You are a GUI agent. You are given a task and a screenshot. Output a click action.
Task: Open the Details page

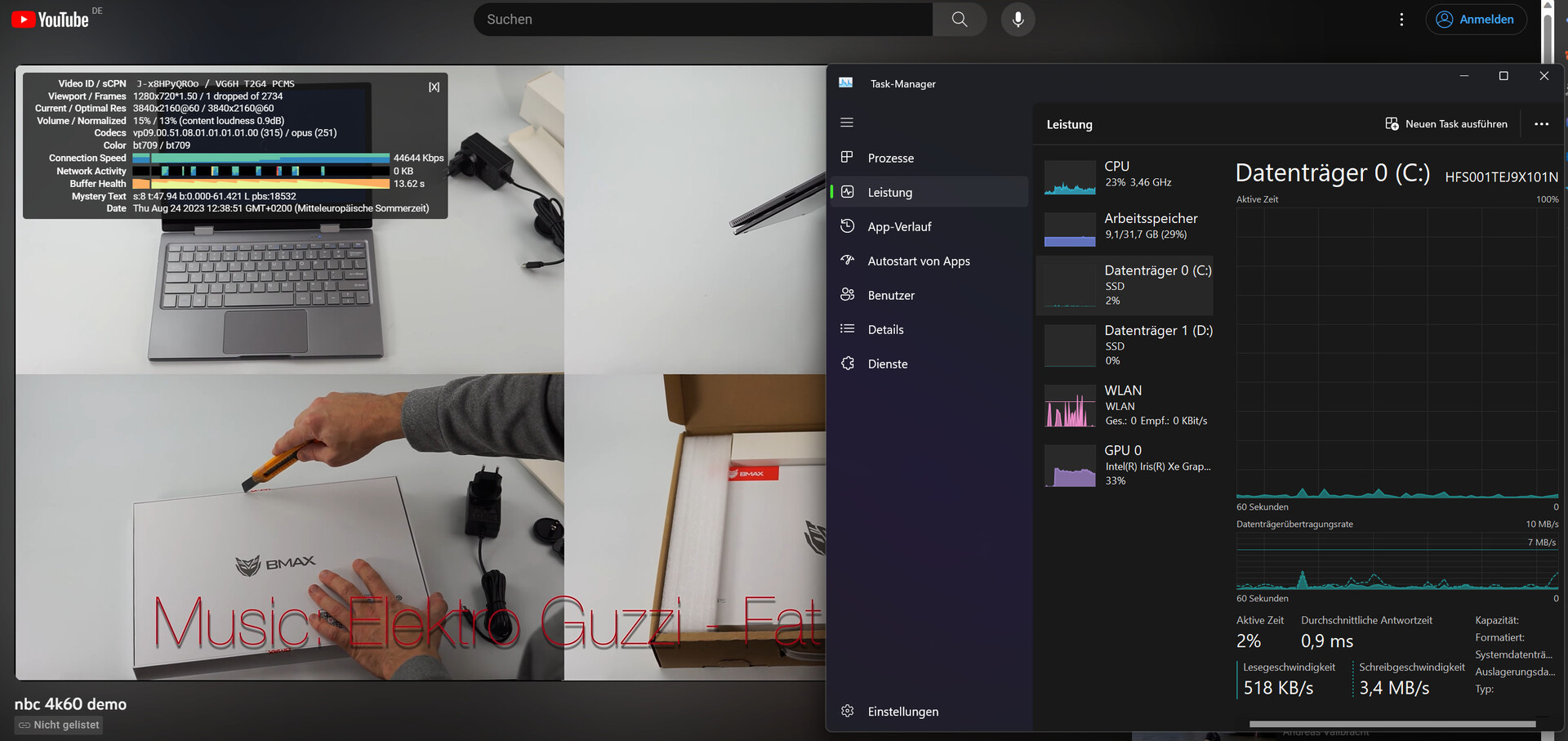(929, 329)
